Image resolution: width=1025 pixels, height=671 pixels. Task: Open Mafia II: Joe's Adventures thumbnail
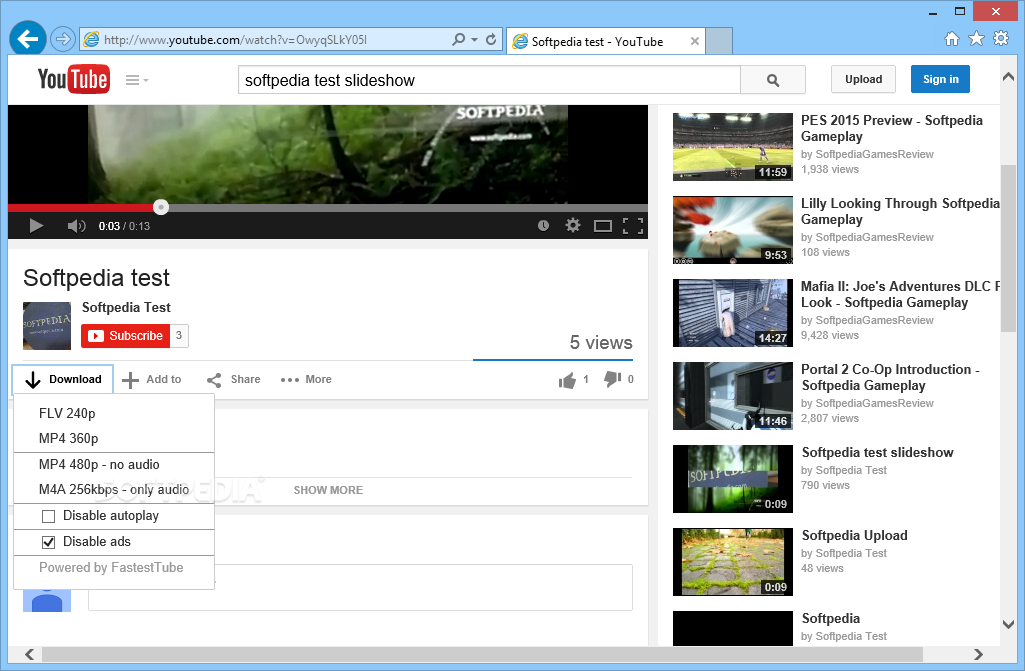click(x=733, y=313)
